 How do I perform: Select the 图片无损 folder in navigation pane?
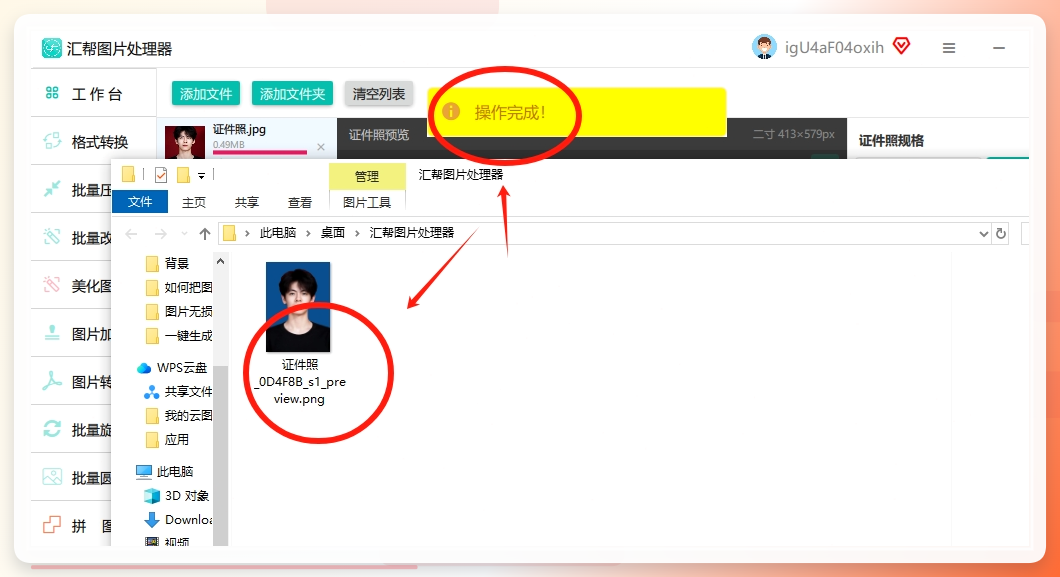tap(178, 311)
